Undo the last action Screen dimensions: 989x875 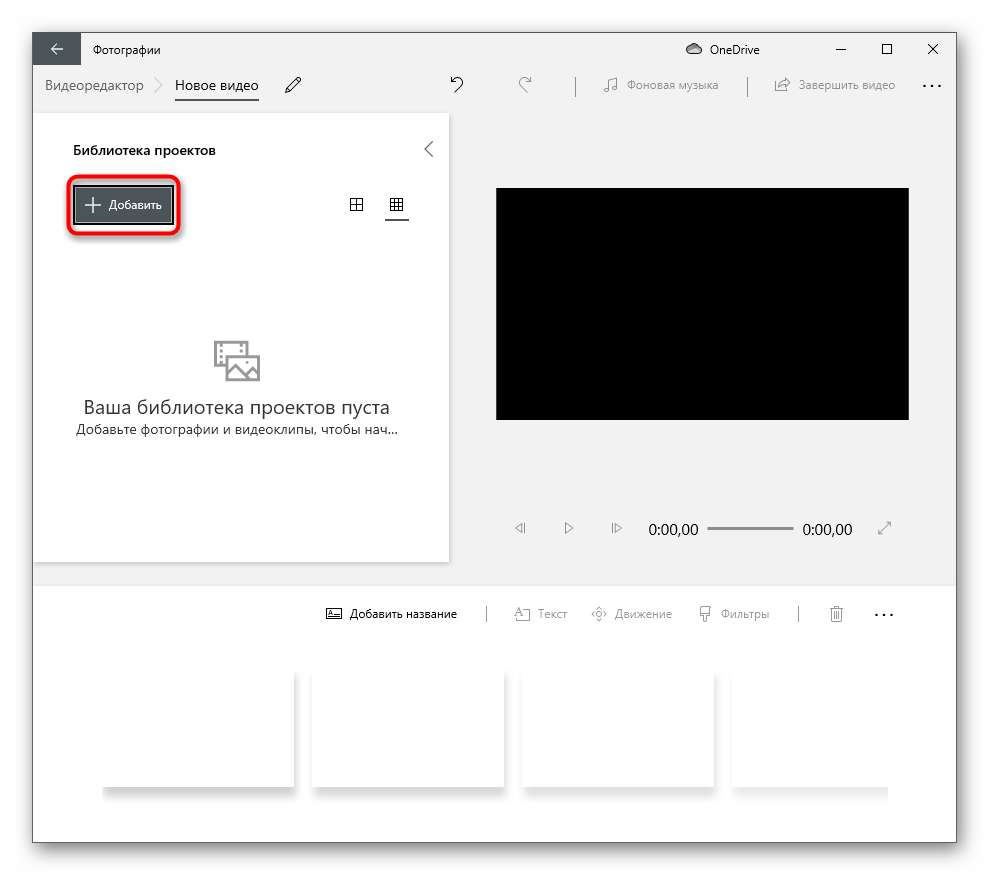(457, 85)
